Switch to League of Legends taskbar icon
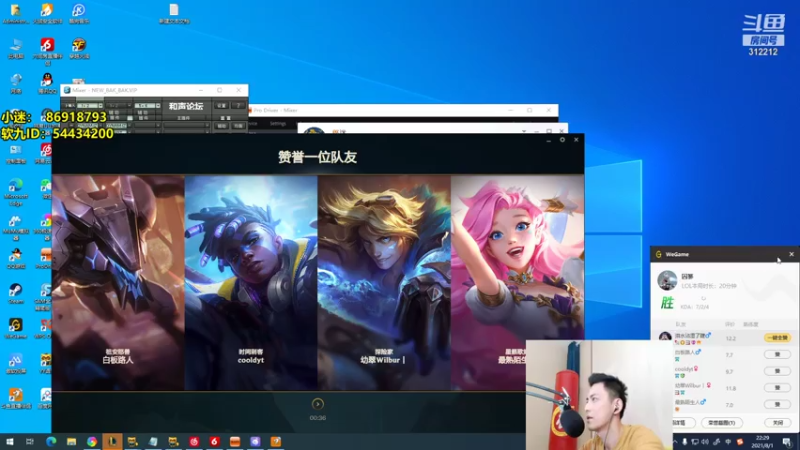The image size is (800, 450). (x=112, y=441)
